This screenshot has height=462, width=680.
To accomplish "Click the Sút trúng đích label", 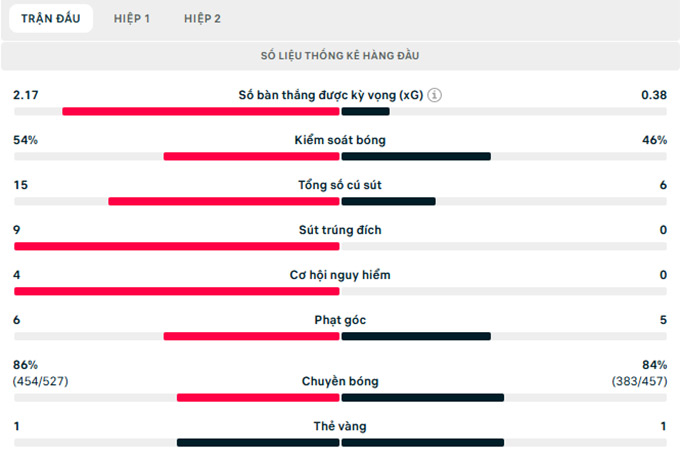I will [340, 230].
